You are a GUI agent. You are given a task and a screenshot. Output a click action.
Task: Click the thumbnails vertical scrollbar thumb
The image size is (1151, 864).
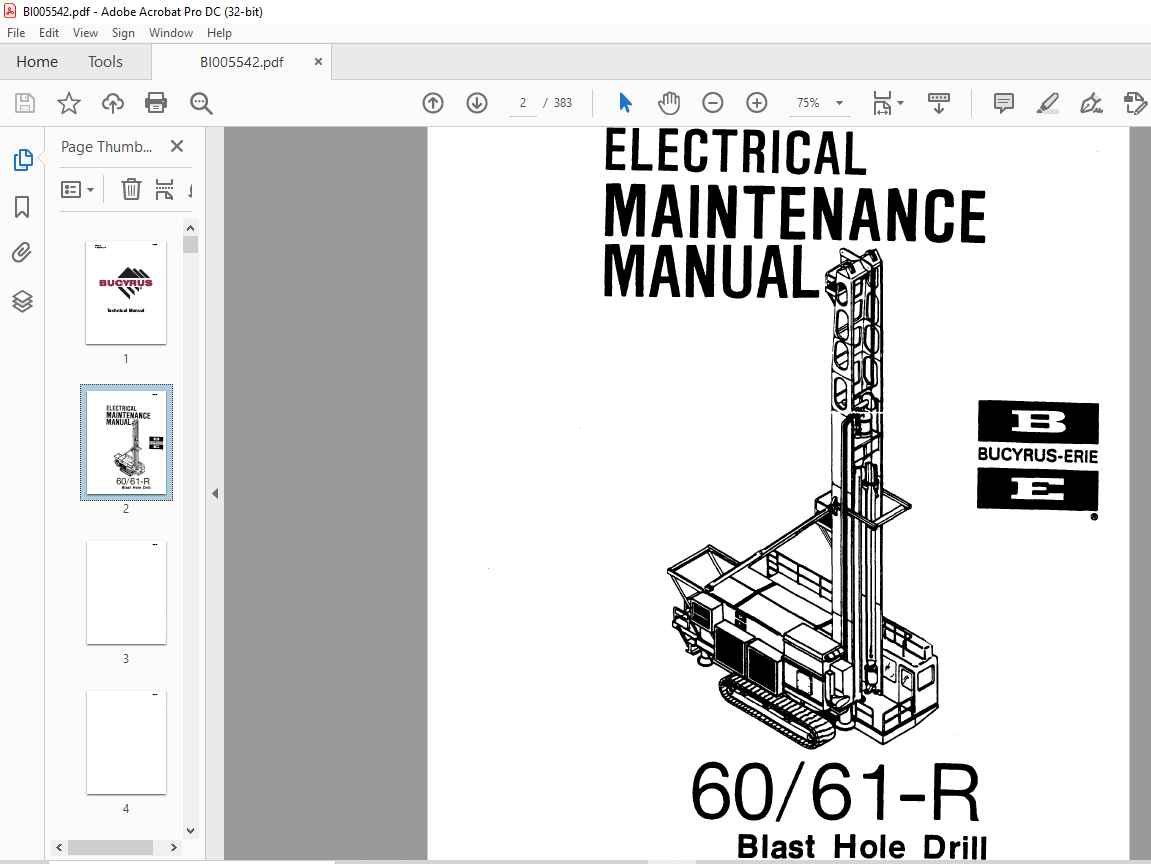coord(190,244)
